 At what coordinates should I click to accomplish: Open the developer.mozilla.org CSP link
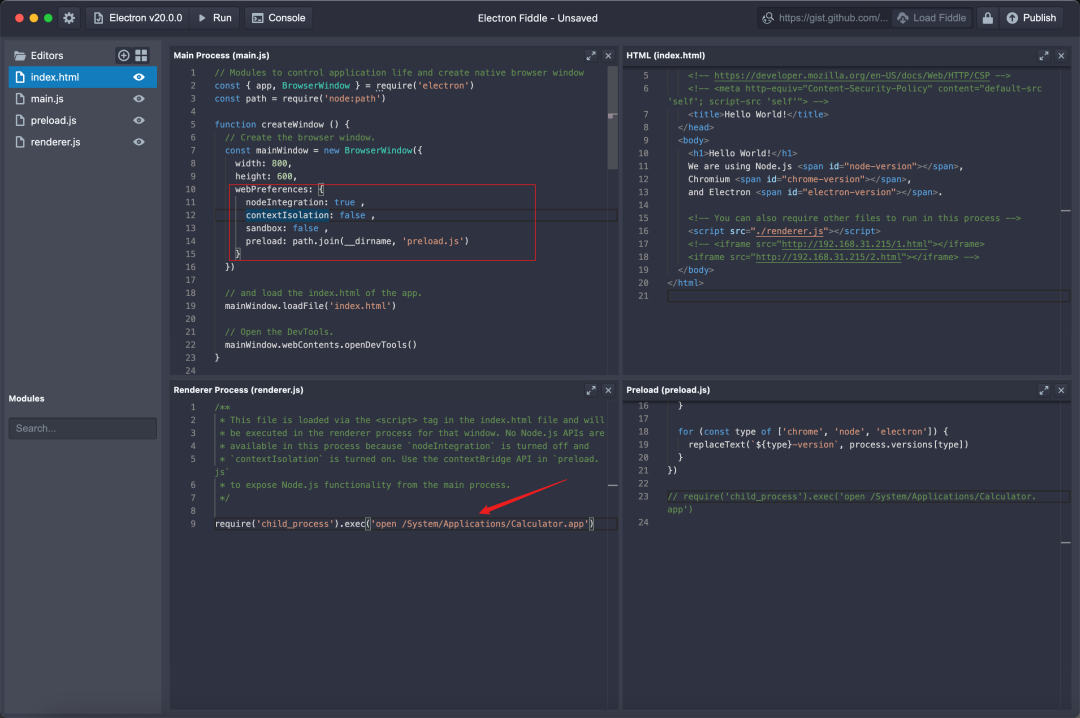point(851,75)
